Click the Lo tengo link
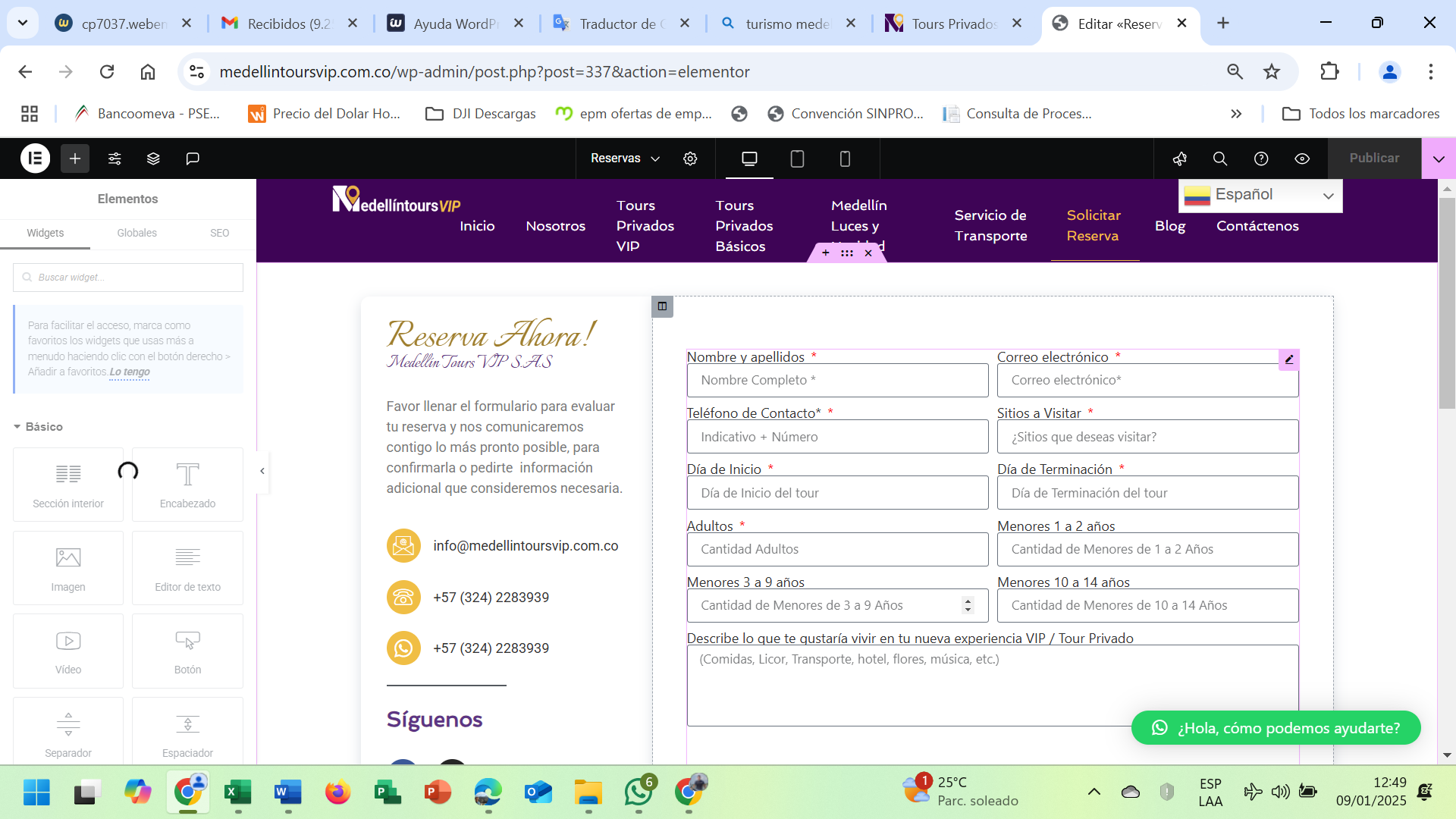This screenshot has height=819, width=1456. (130, 372)
